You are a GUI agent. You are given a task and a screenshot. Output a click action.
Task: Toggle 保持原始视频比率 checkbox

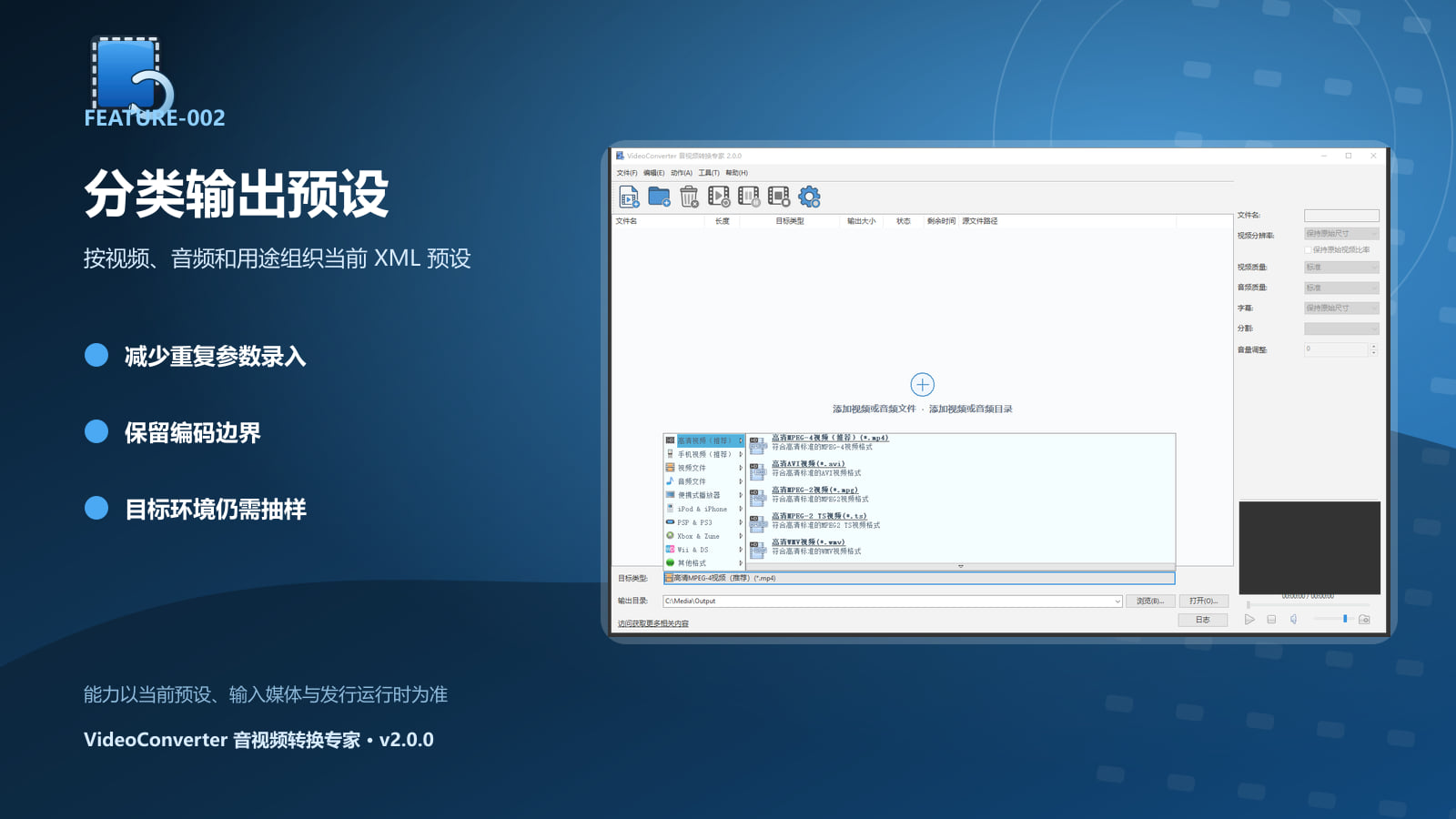pyautogui.click(x=1309, y=249)
